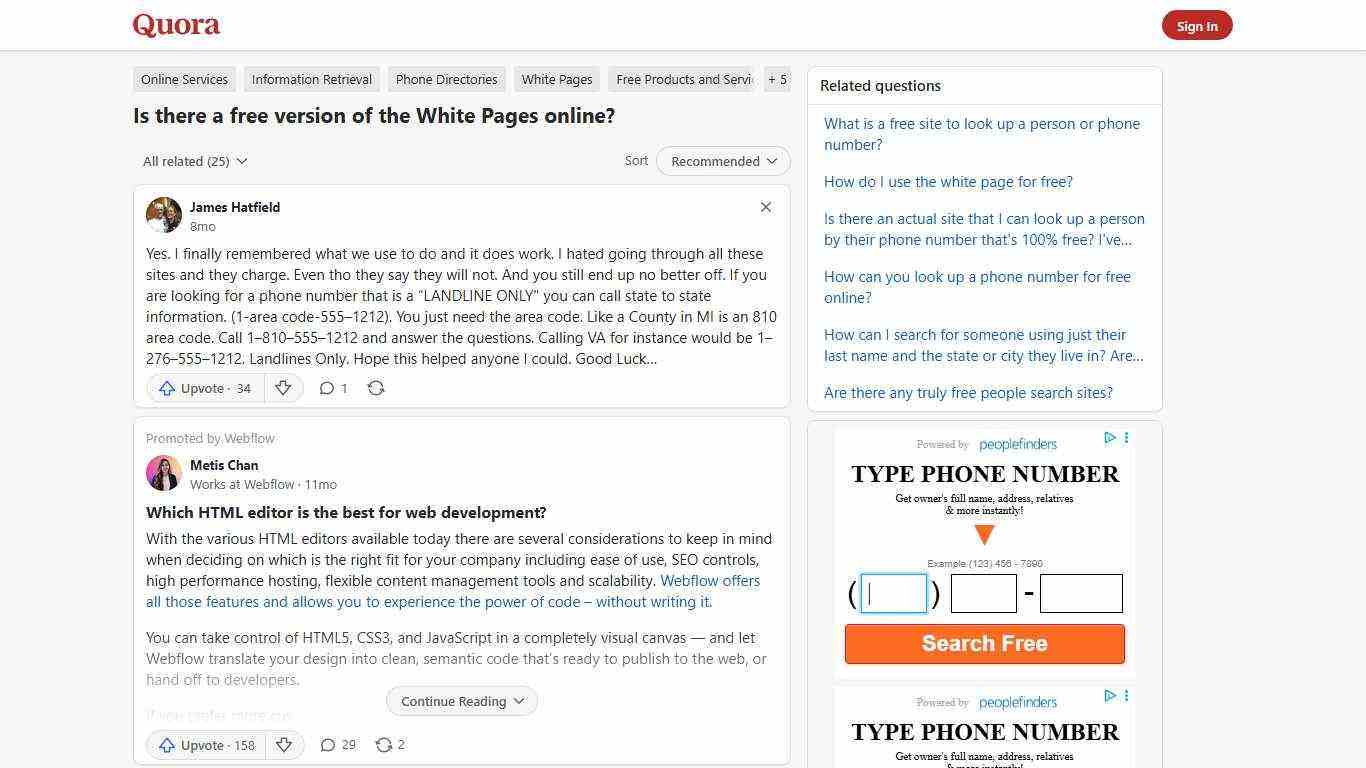
Task: Upvote James Hatfield's answer
Action: [x=203, y=388]
